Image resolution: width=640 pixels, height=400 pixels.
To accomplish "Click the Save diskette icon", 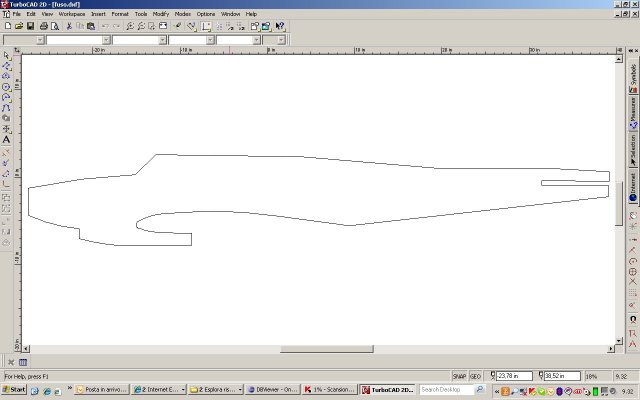I will pos(31,26).
